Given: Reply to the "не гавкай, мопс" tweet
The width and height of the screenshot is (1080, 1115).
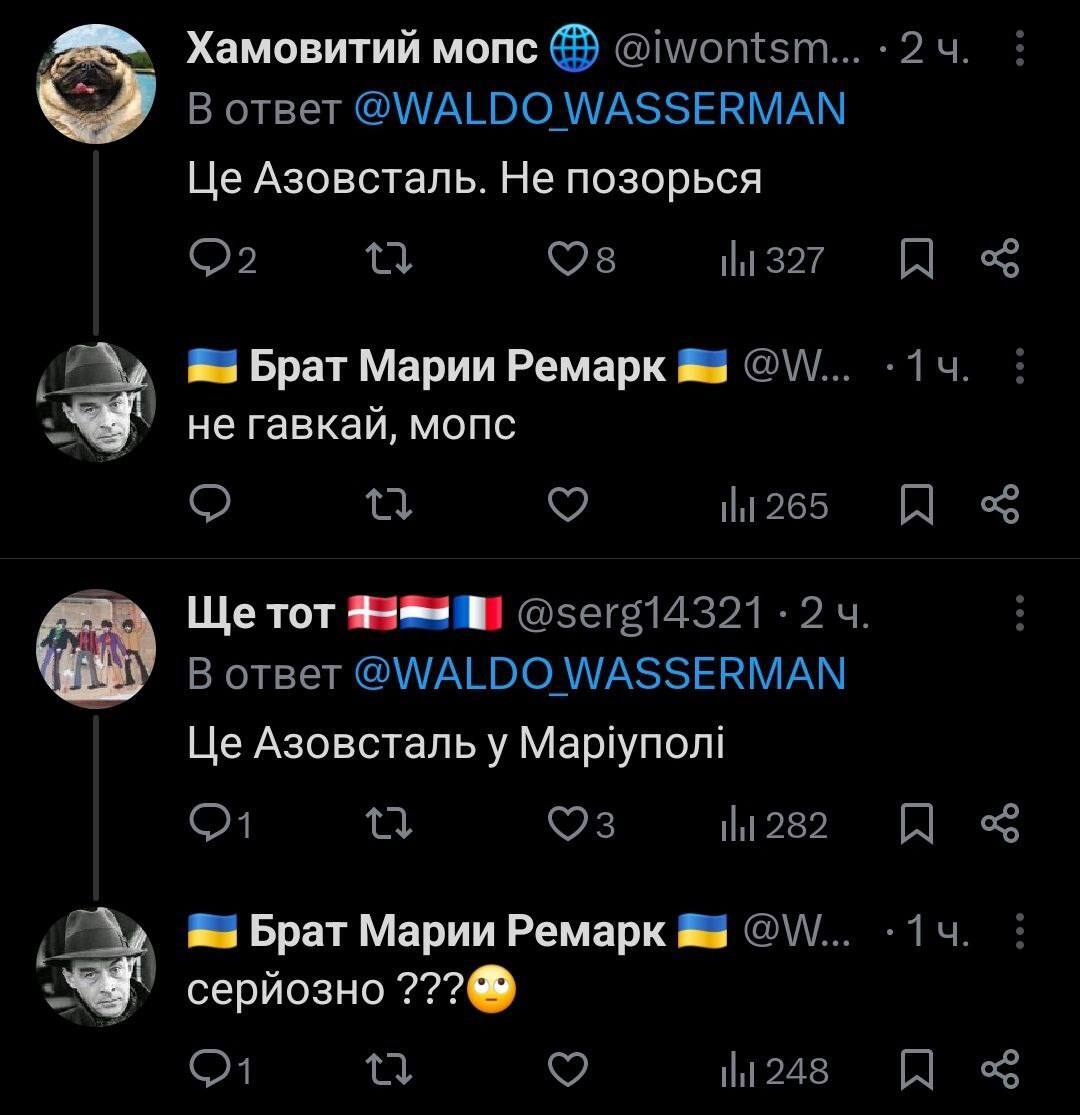Looking at the screenshot, I should [x=210, y=505].
